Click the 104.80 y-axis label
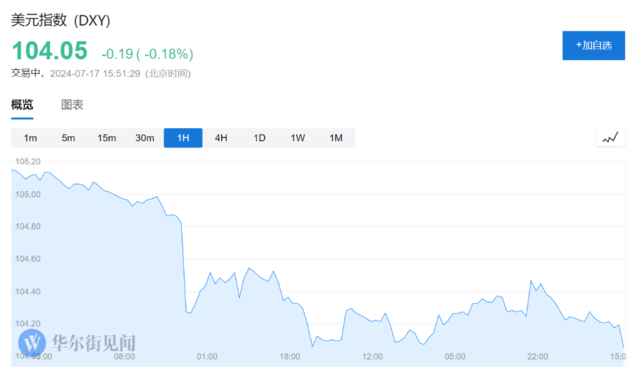This screenshot has width=640, height=375. (28, 226)
